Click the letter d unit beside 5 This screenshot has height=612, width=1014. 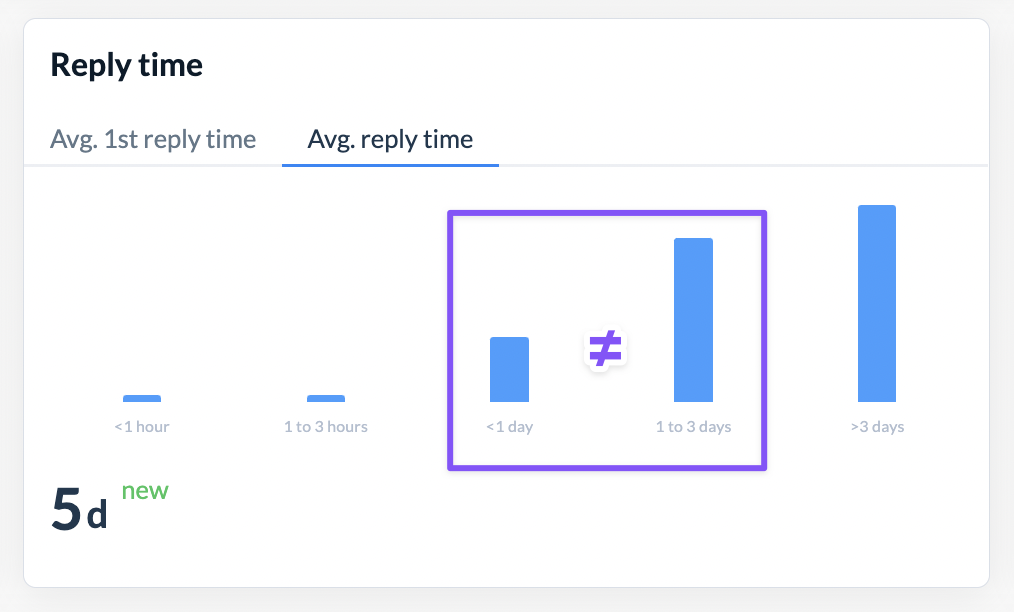coord(97,515)
